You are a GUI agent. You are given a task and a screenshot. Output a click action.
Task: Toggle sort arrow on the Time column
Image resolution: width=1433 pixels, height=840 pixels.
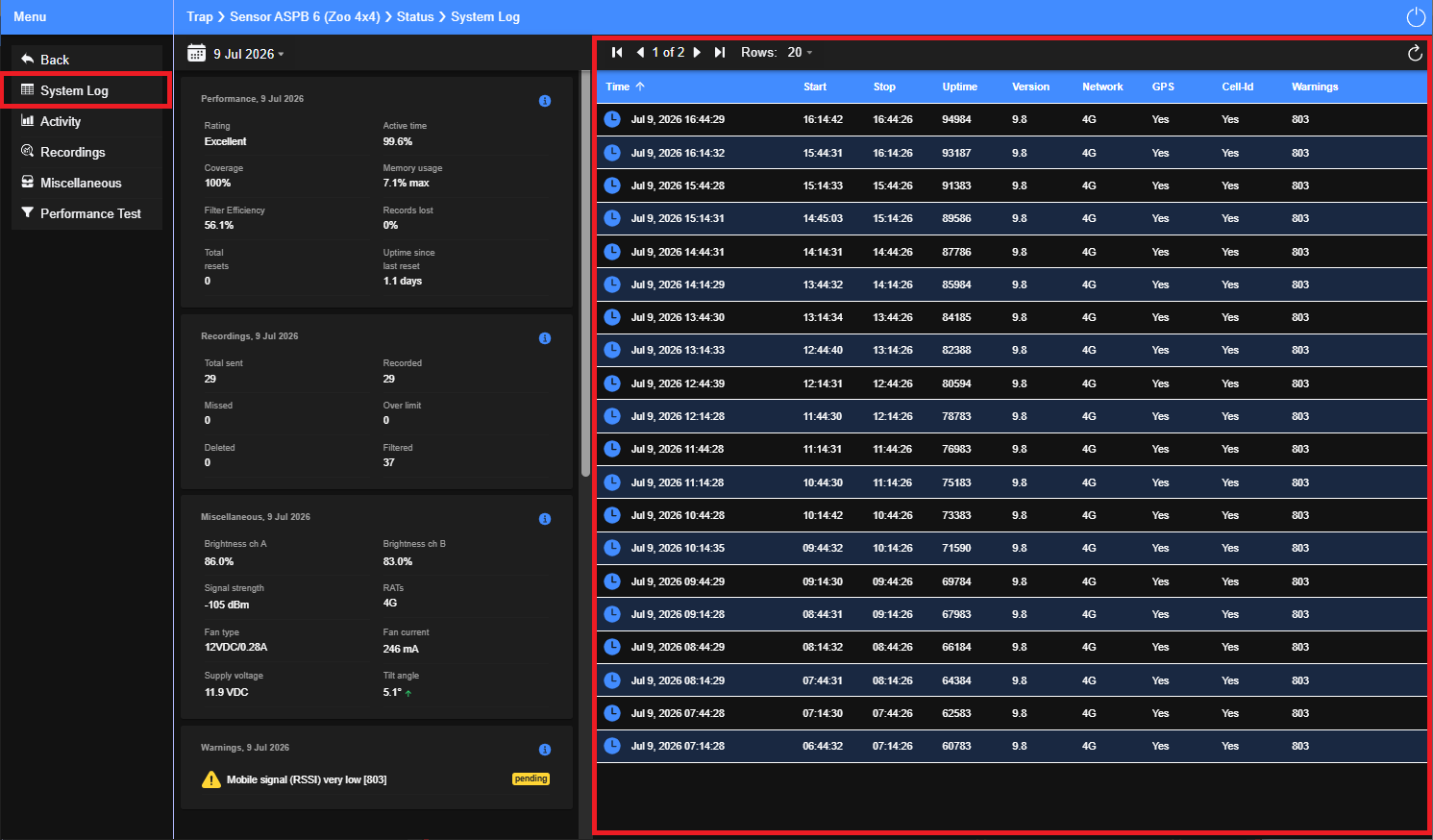coord(640,86)
